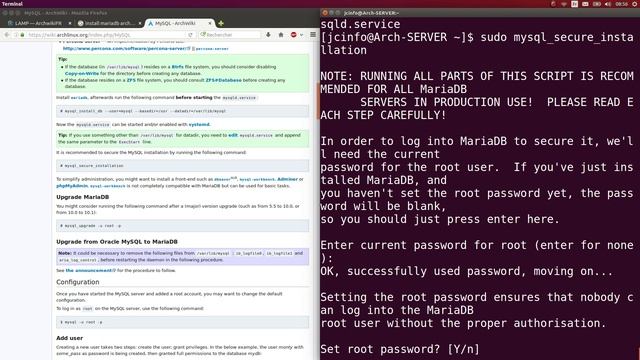Click 'Set root password? [Y/n]' prompt in terminal
The image size is (640, 360).
click(400, 349)
